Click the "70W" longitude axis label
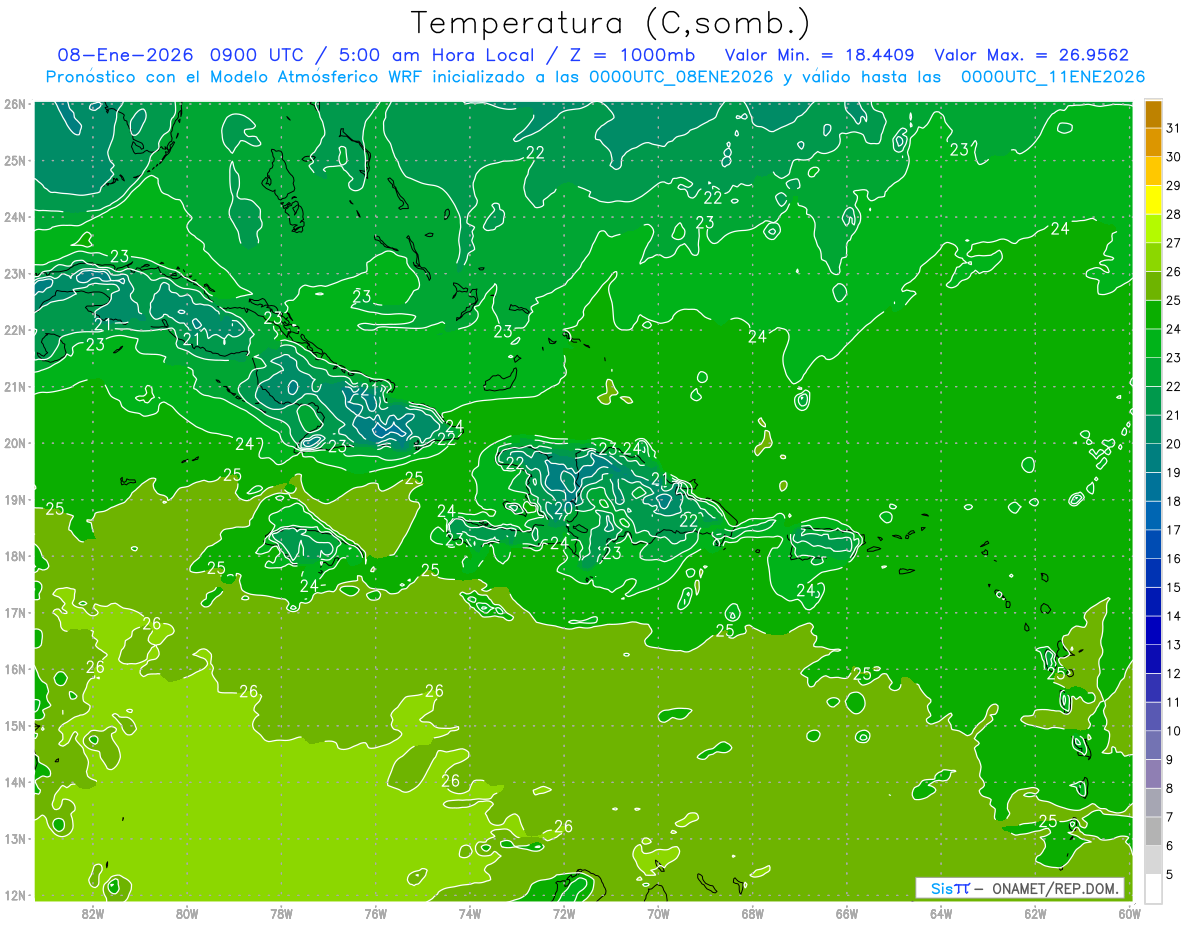Viewport: 1200px width, 927px height. pyautogui.click(x=658, y=912)
